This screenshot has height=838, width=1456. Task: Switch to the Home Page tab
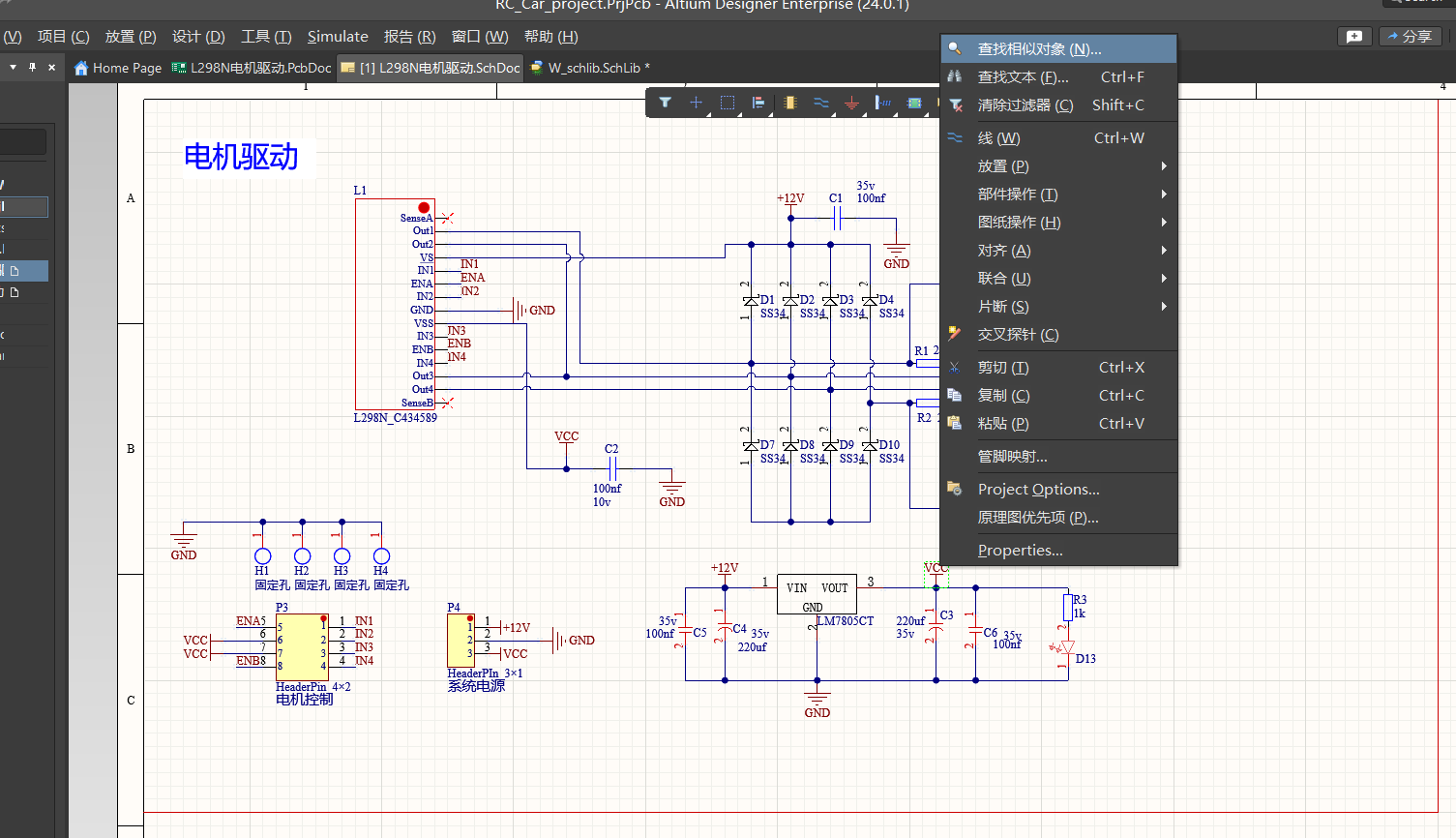coord(118,68)
